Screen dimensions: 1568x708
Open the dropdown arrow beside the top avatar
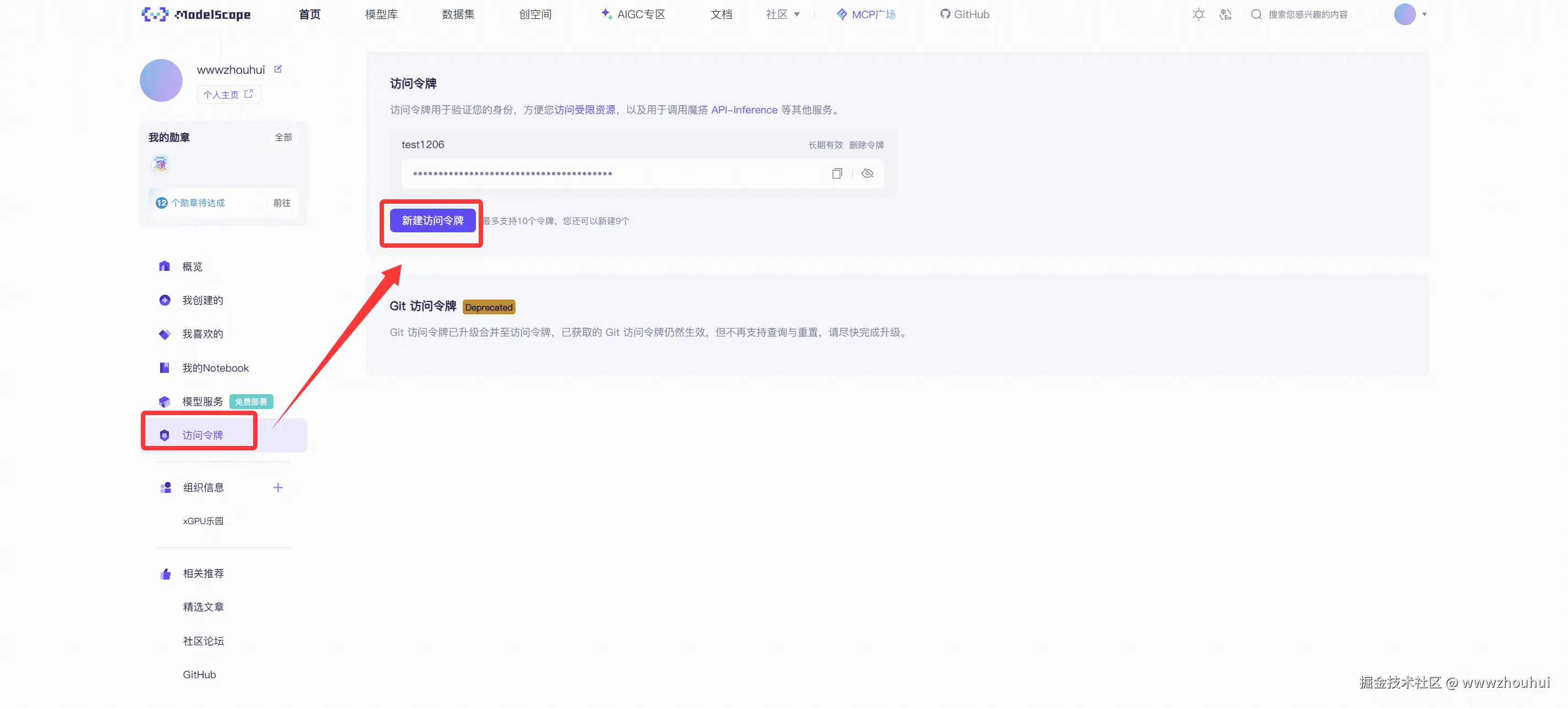1424,14
